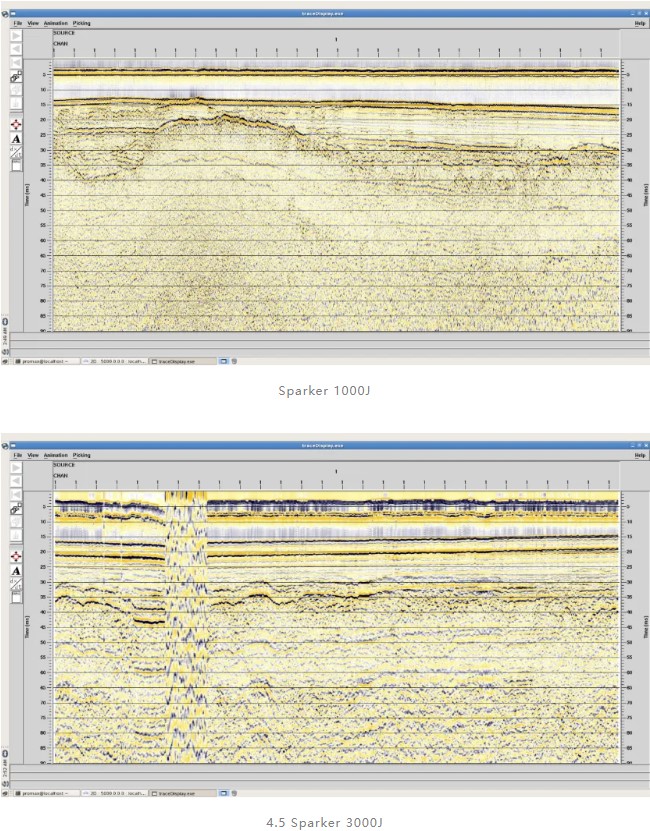
Task: Click the zoom tool icon in bottom window
Action: click(16, 509)
